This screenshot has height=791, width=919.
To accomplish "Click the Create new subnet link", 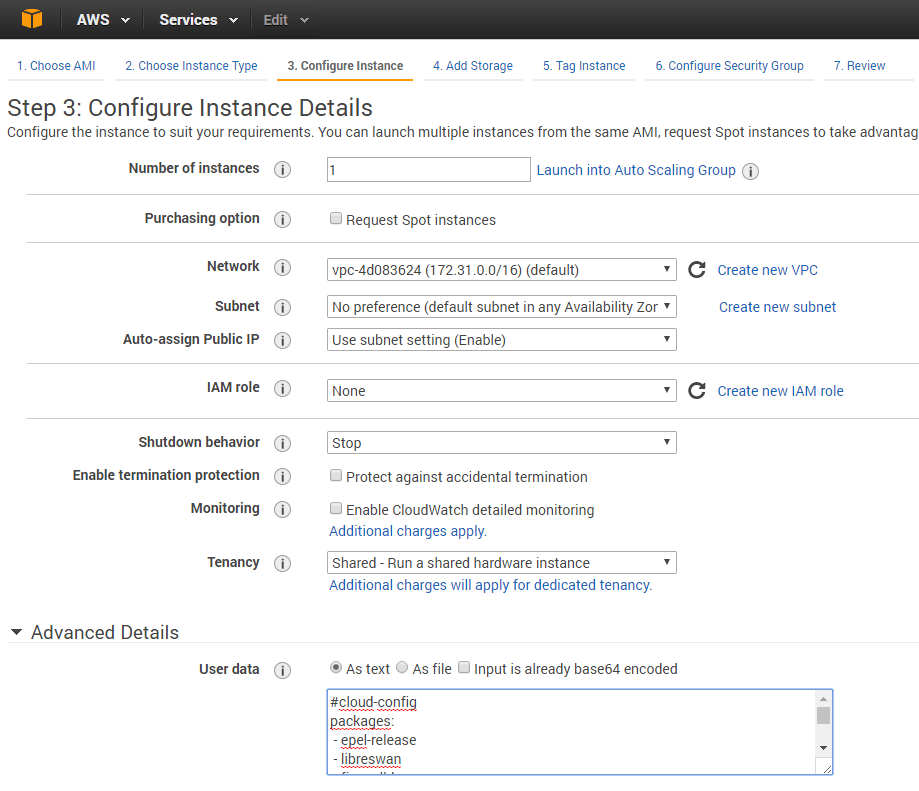I will click(778, 307).
